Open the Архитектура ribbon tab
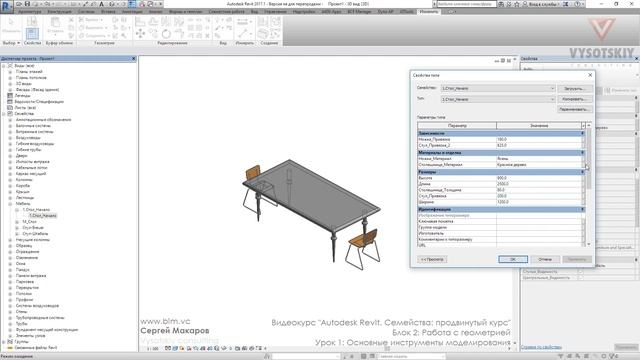This screenshot has height=360, width=640. pos(29,12)
